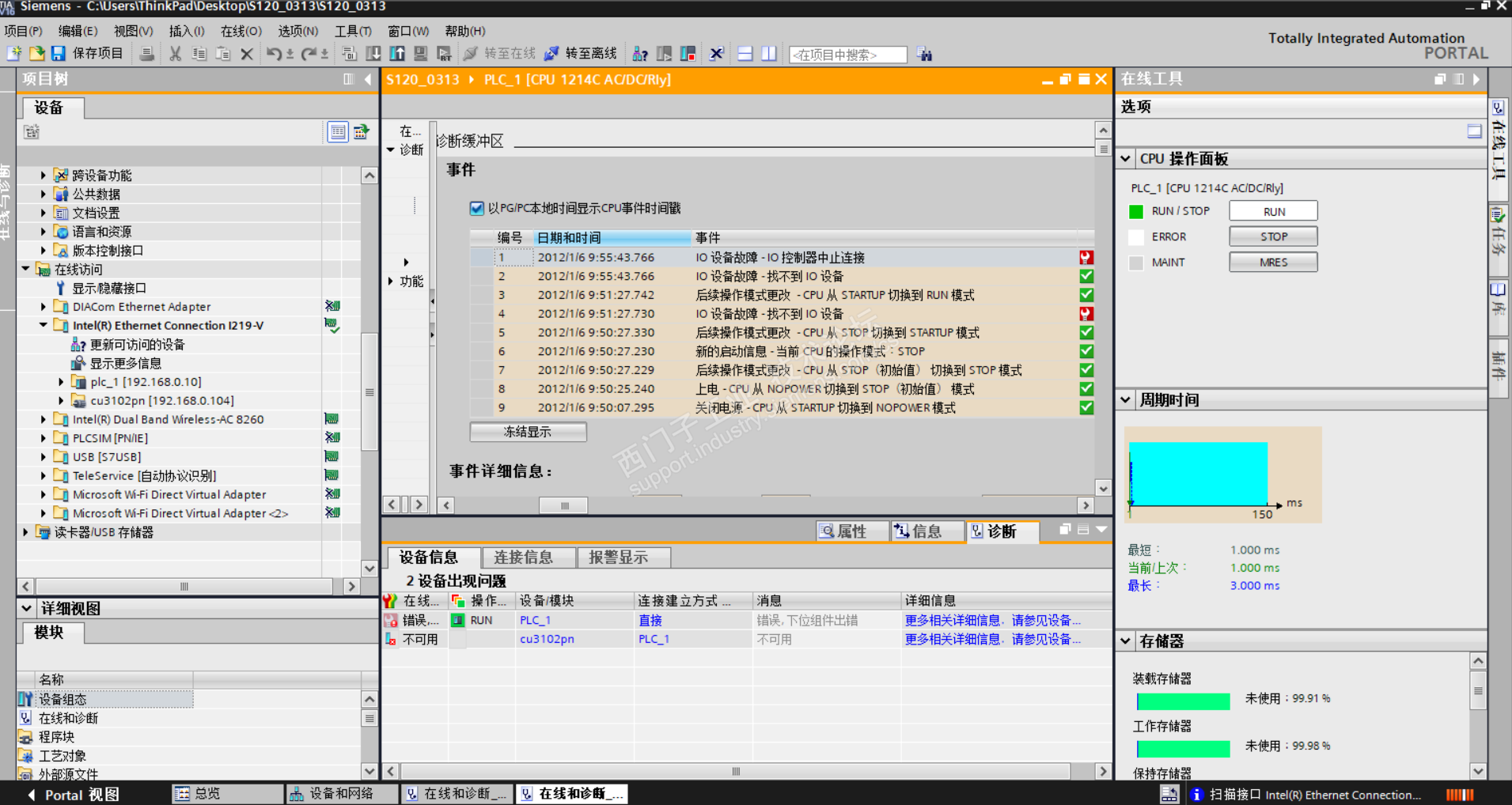Switch to Portal 视图
The image size is (1512, 805).
pos(74,795)
